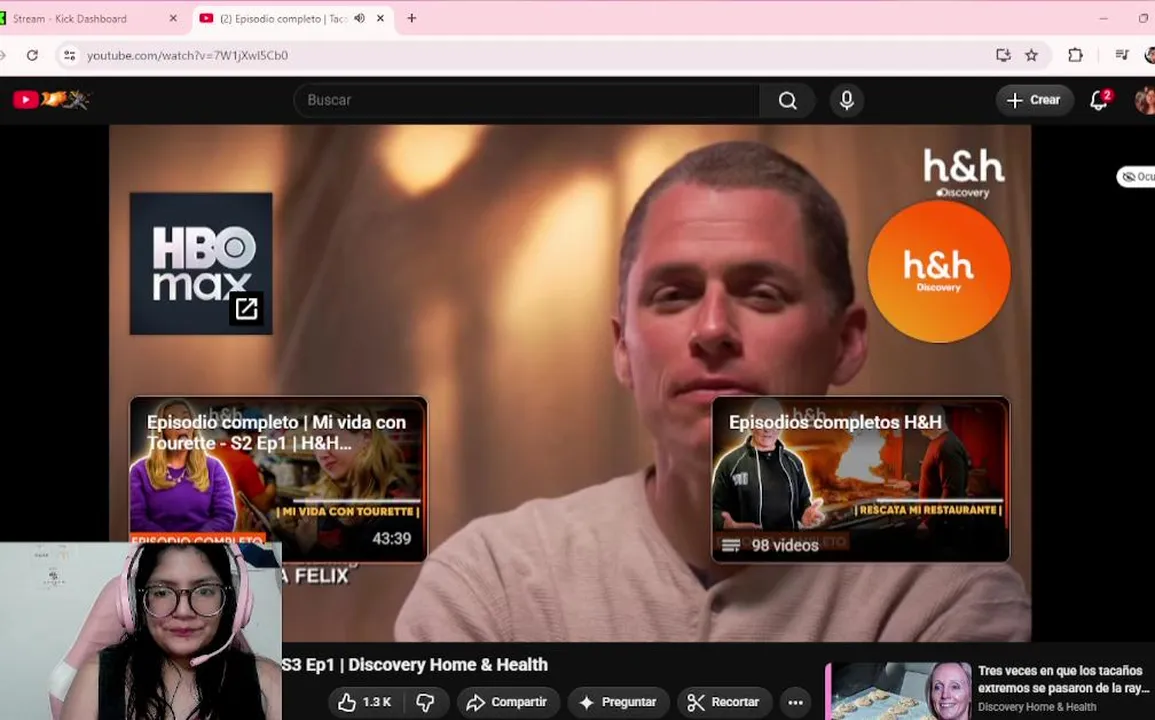Close the Kick Dashboard tab
Screen dimensions: 1155x720
click(173, 18)
